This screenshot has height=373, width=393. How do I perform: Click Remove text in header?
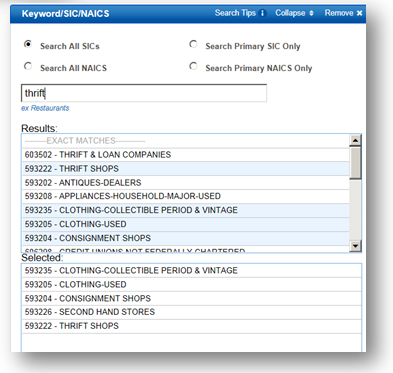[x=339, y=13]
